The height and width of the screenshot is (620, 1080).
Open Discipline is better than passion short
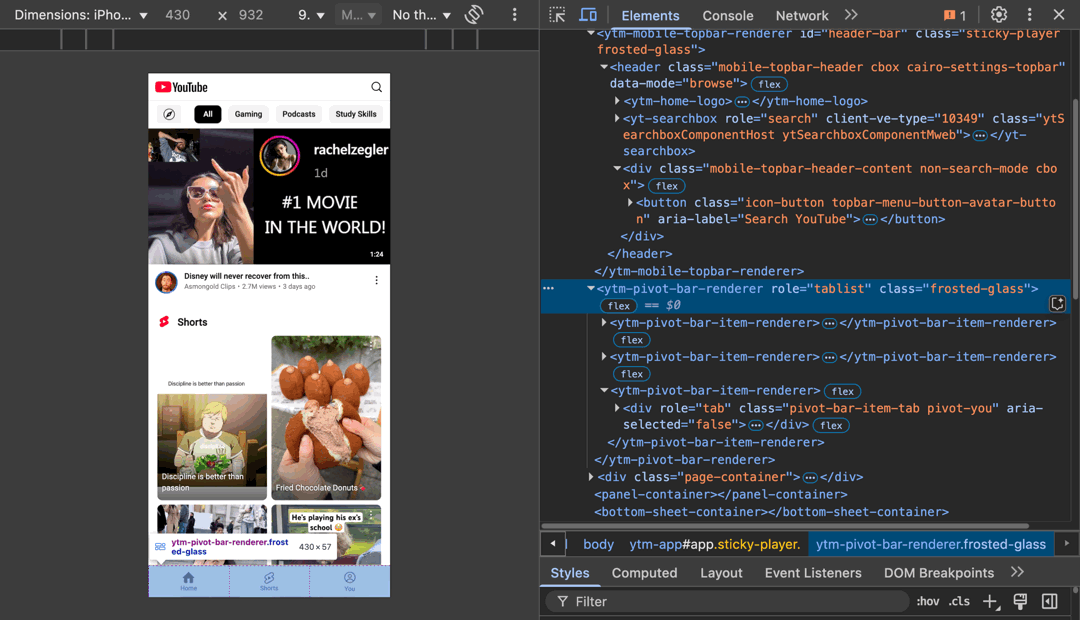(212, 417)
